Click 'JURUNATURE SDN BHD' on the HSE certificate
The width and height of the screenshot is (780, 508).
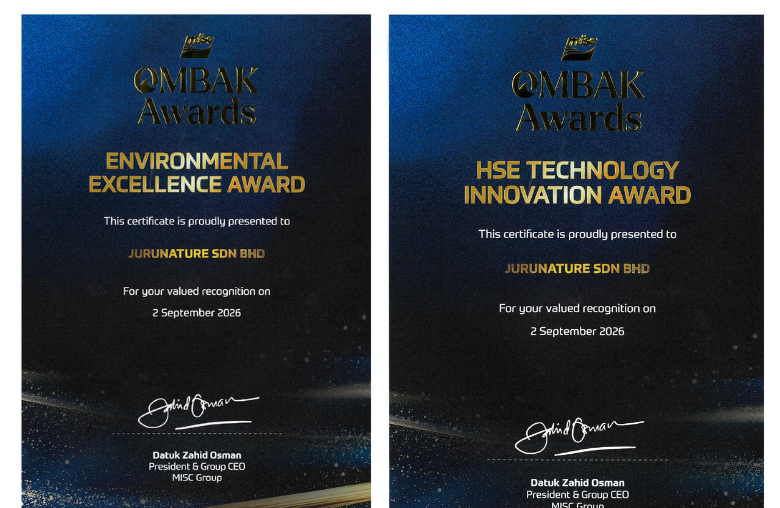point(578,269)
